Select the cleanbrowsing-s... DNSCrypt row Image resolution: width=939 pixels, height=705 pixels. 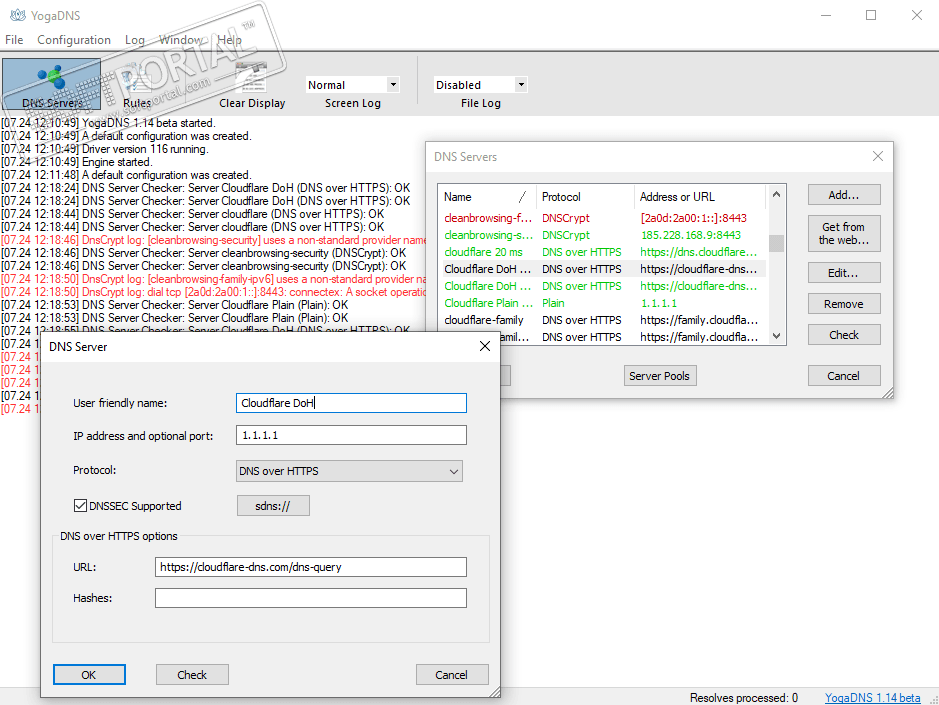click(x=602, y=235)
